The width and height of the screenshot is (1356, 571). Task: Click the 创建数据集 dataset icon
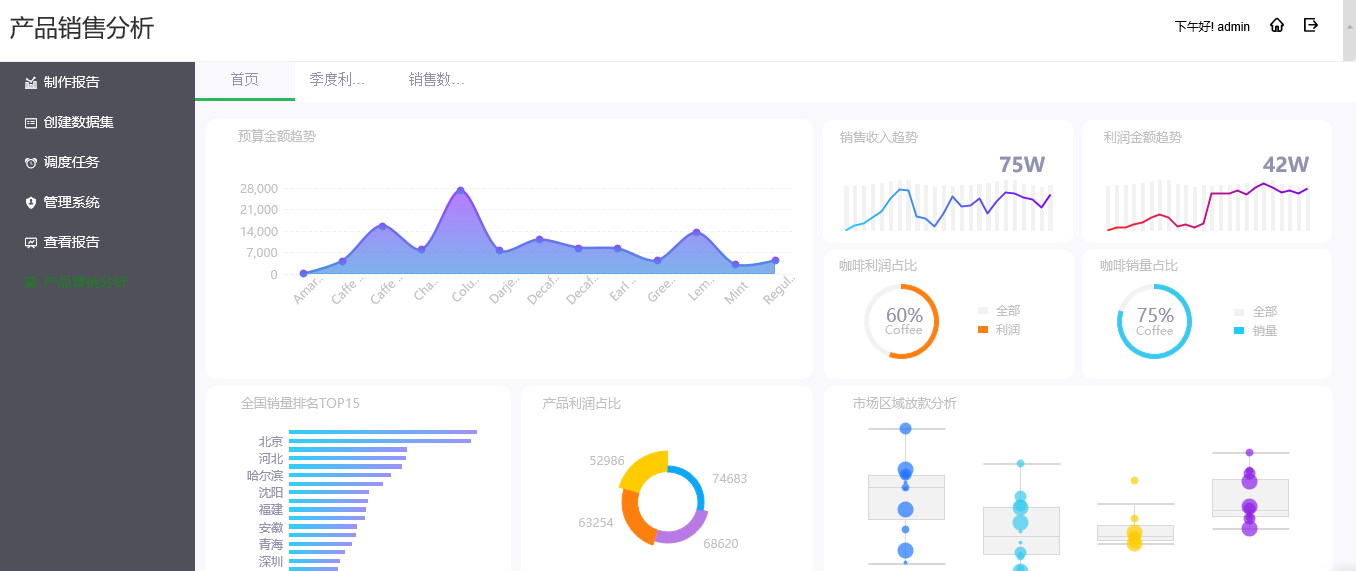pyautogui.click(x=31, y=122)
